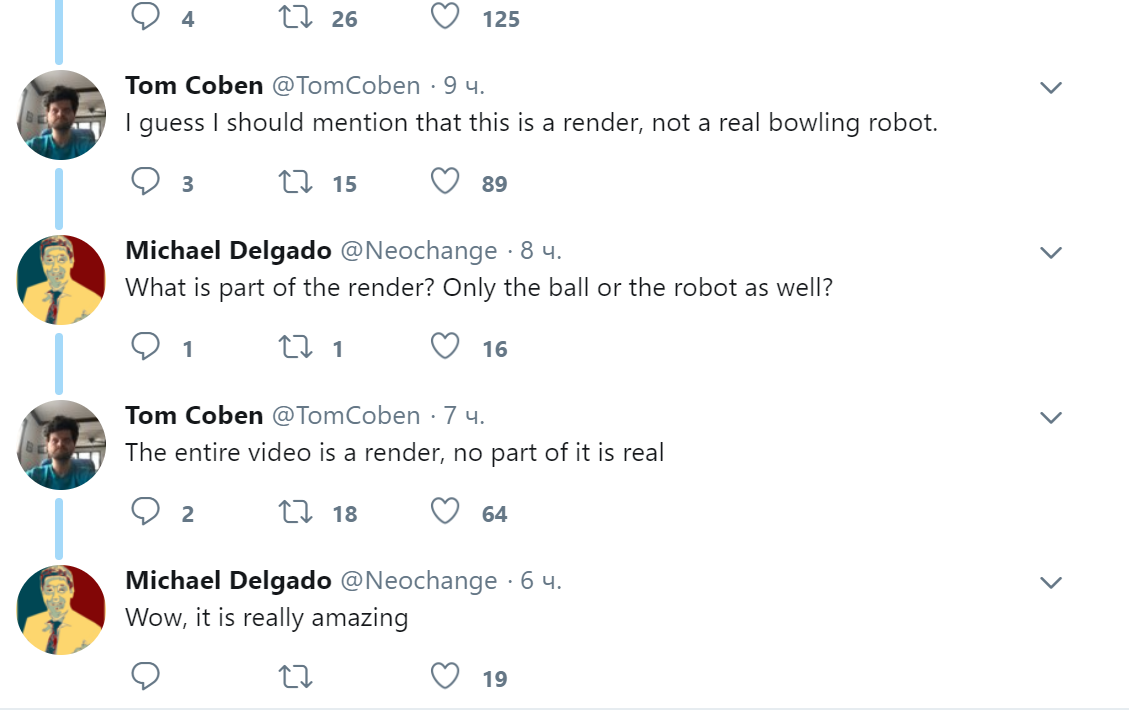Click Michael Delgado's avatar on last tweet

click(62, 610)
